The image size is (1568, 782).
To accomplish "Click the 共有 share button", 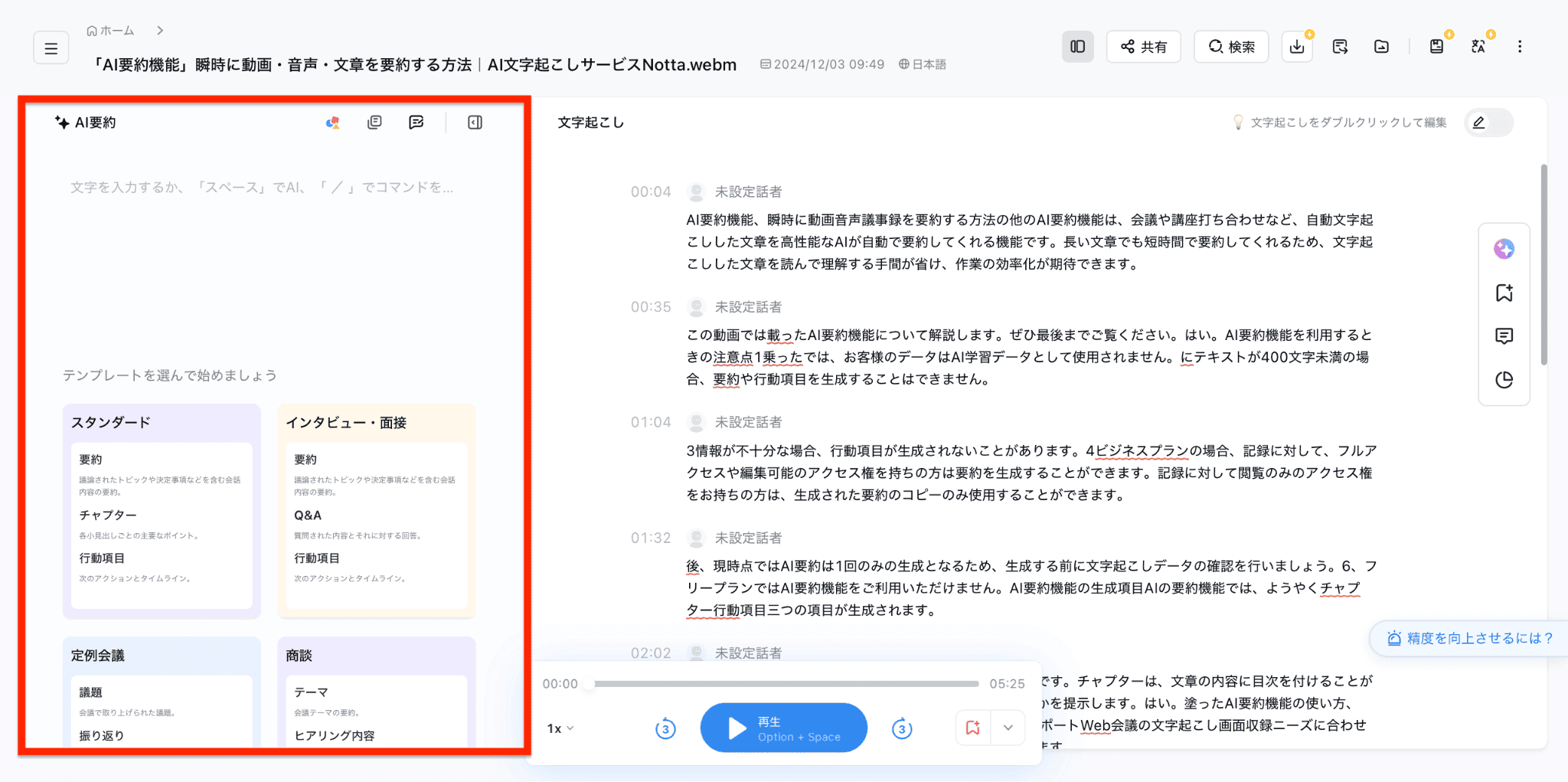I will pyautogui.click(x=1143, y=47).
